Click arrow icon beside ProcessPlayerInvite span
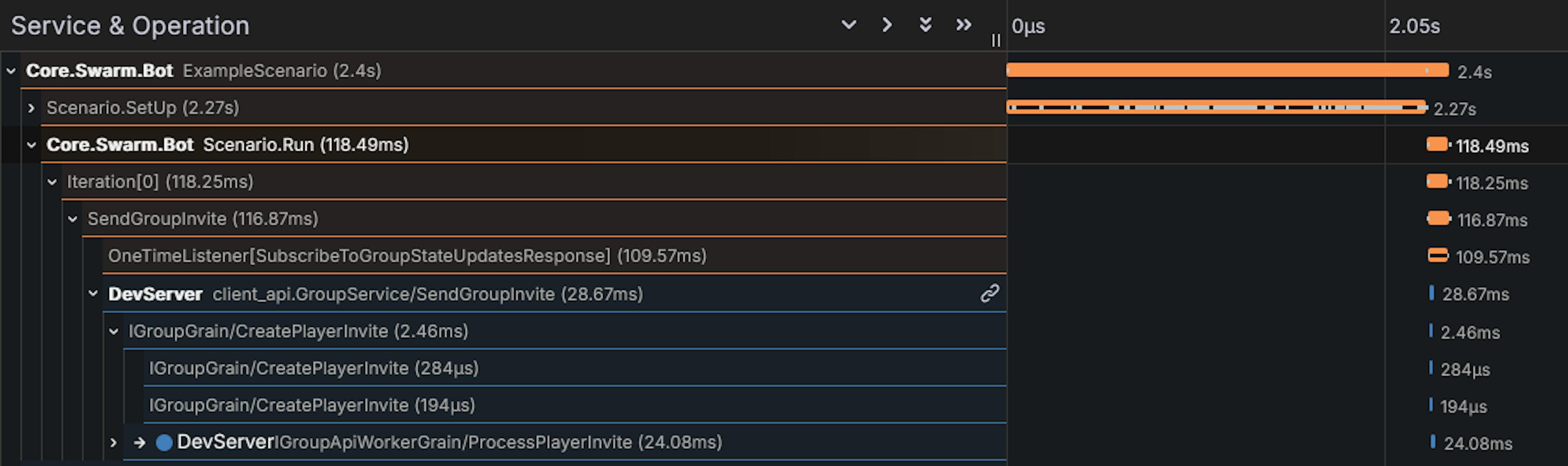1568x466 pixels. (139, 443)
